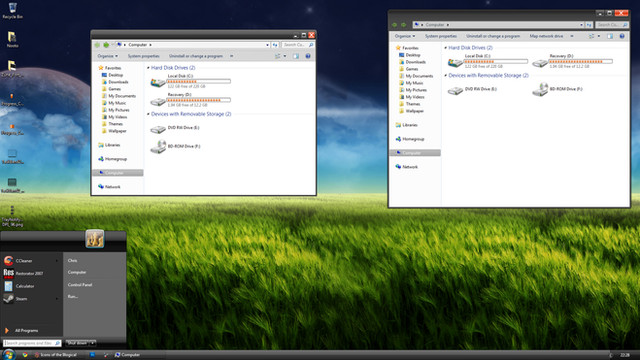Refresh the address bar in right window
Image resolution: width=640 pixels, height=360 pixels.
coord(589,25)
